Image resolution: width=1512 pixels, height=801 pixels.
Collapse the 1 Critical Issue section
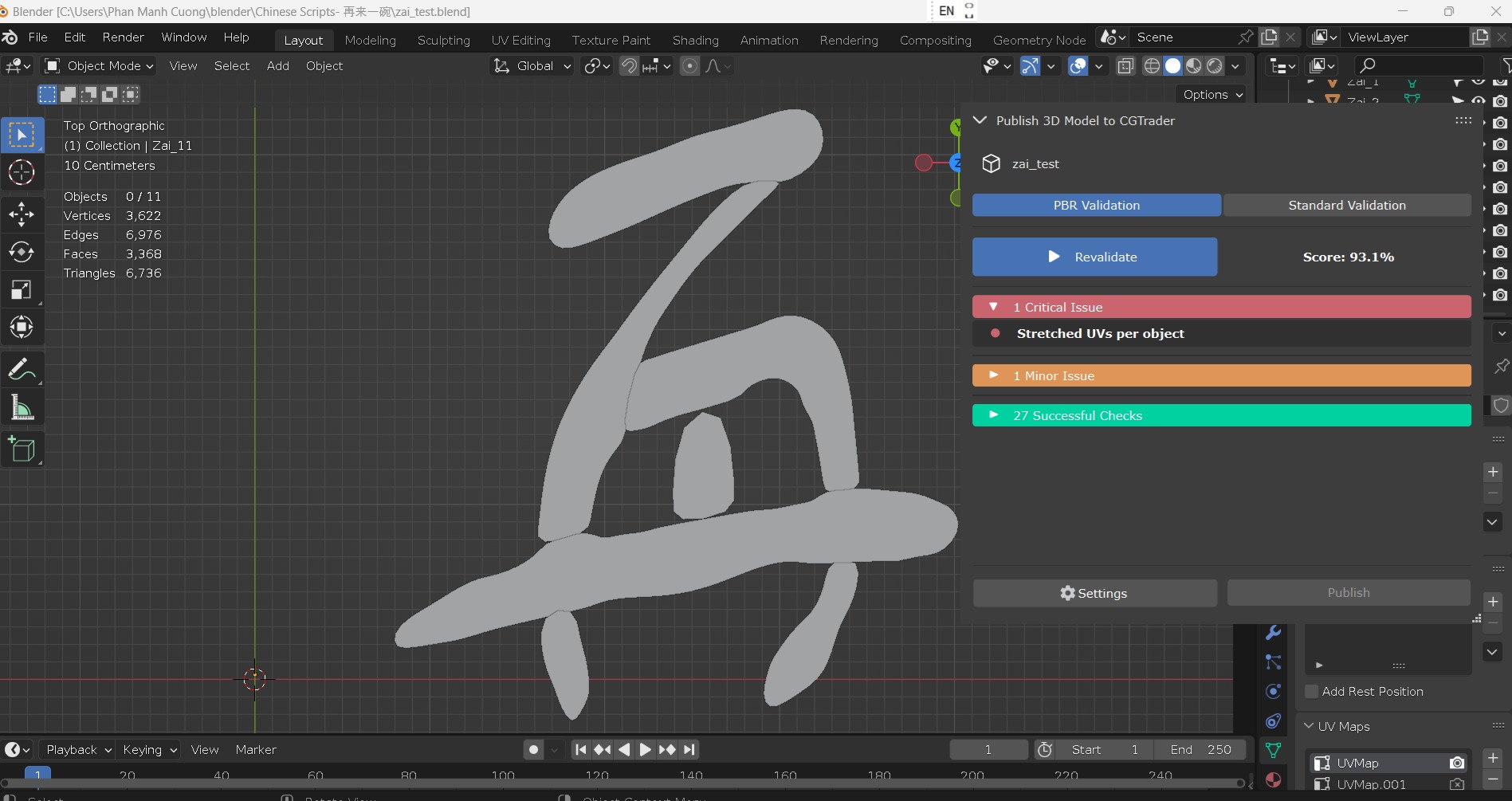click(x=1221, y=307)
